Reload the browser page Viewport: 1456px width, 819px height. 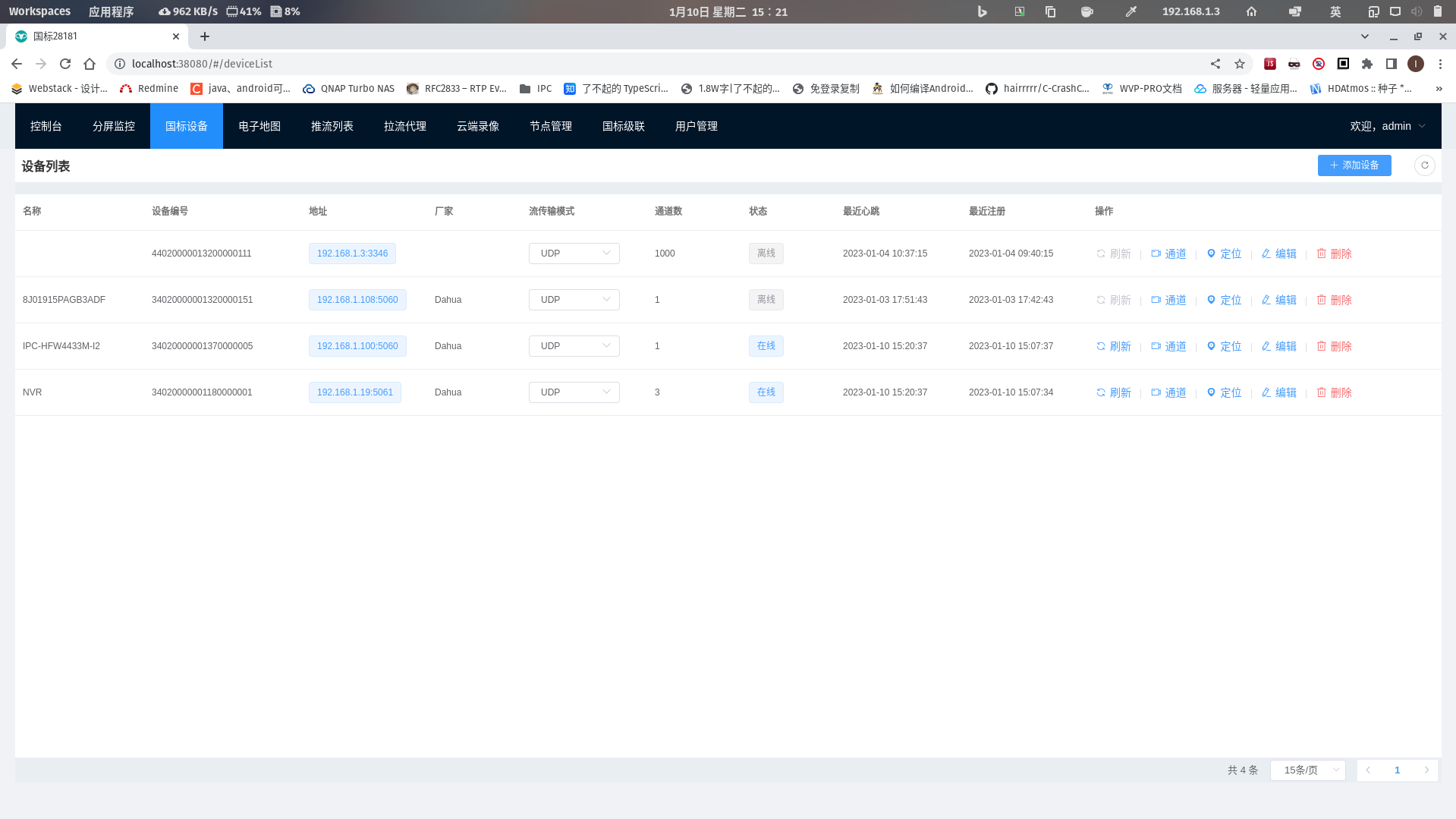(65, 64)
